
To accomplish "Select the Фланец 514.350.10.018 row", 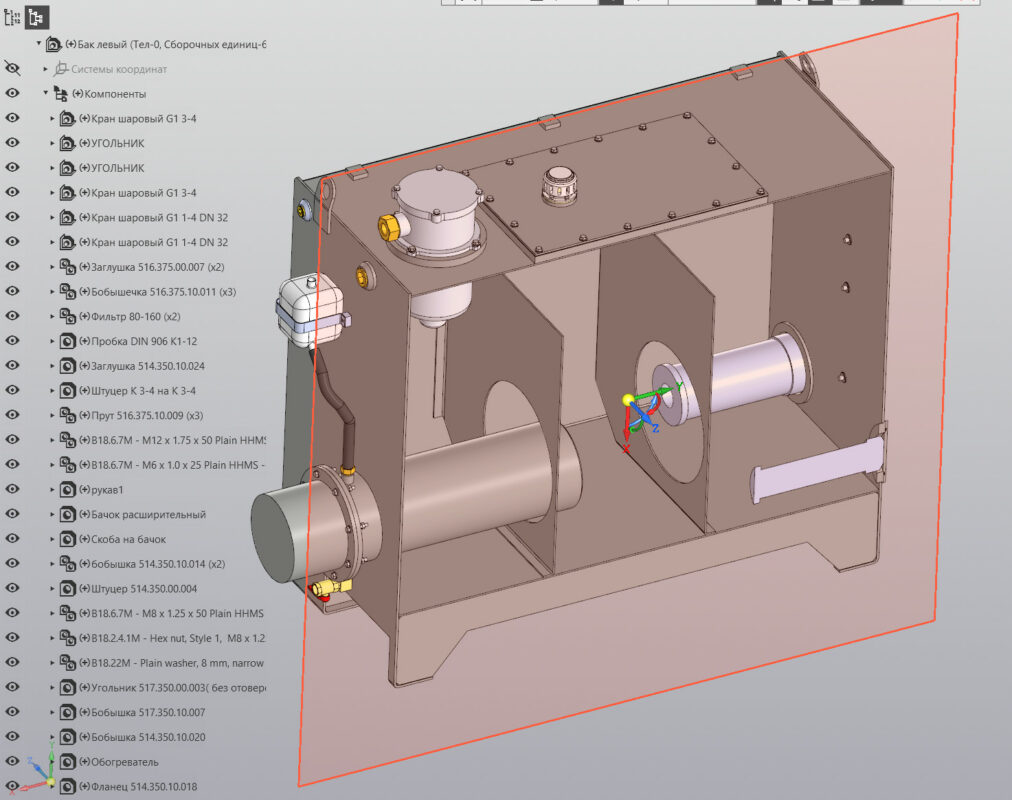I will (x=138, y=786).
